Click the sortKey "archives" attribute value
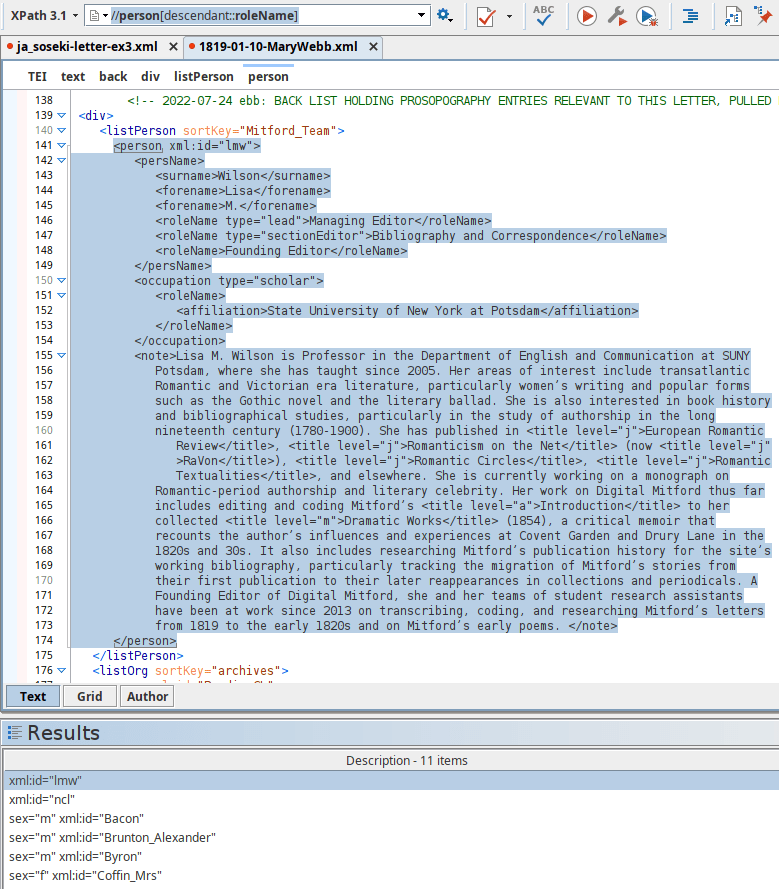 tap(246, 671)
